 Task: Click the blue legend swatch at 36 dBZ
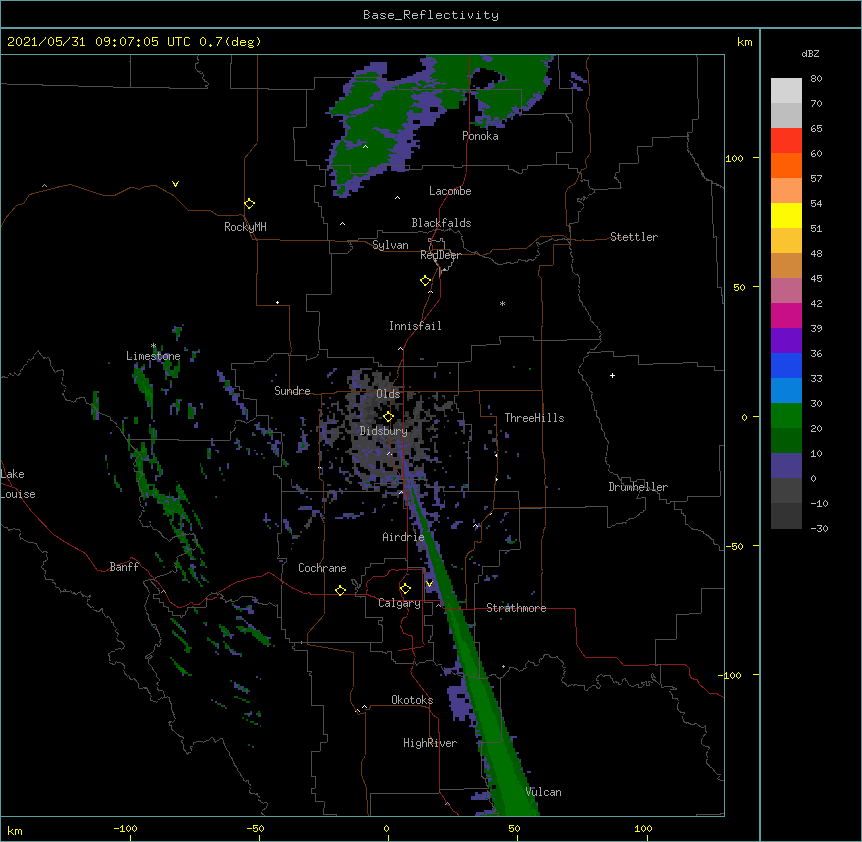(x=786, y=365)
